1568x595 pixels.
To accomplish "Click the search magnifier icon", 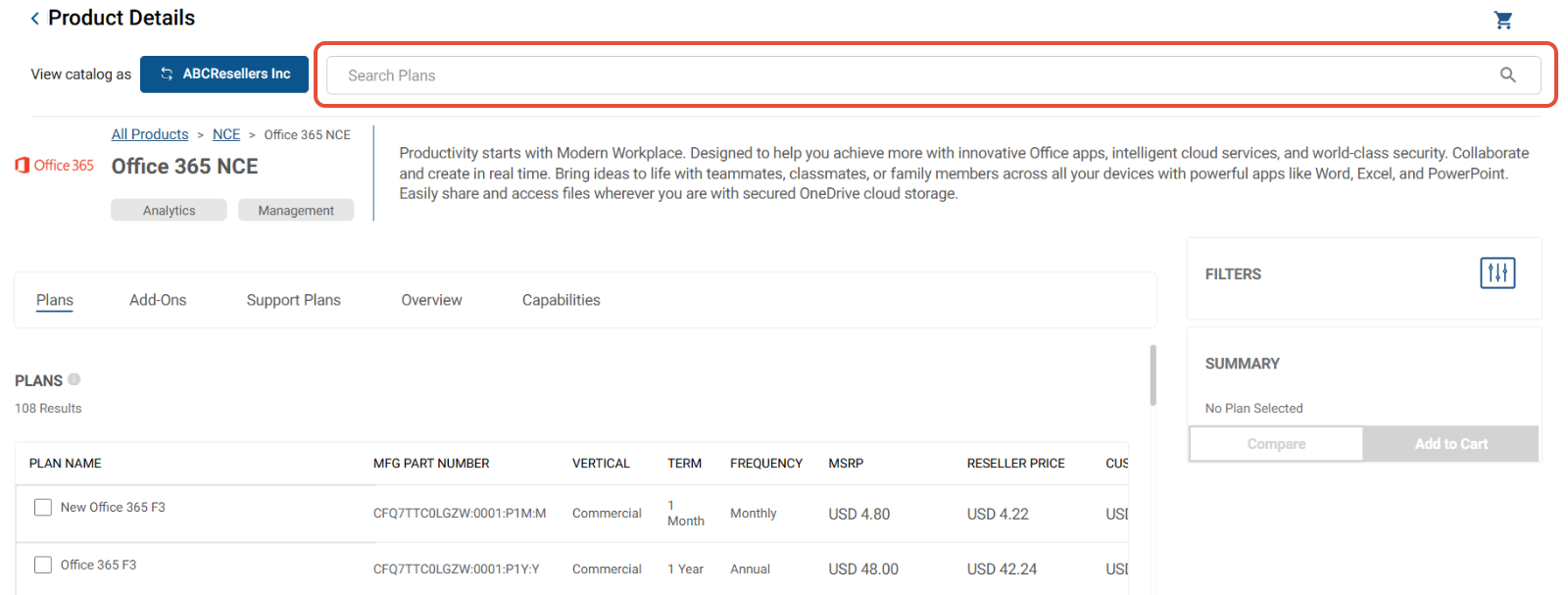I will pos(1508,75).
